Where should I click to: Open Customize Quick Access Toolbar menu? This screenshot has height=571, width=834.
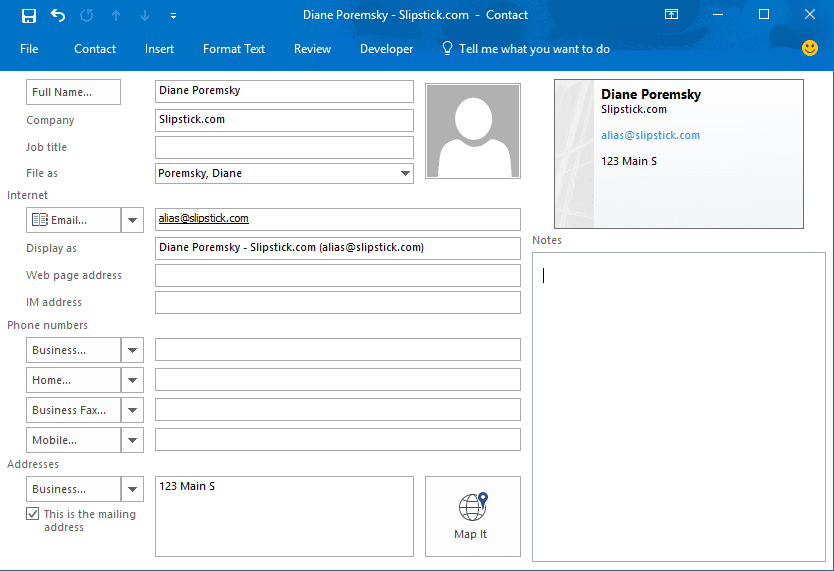[x=173, y=16]
